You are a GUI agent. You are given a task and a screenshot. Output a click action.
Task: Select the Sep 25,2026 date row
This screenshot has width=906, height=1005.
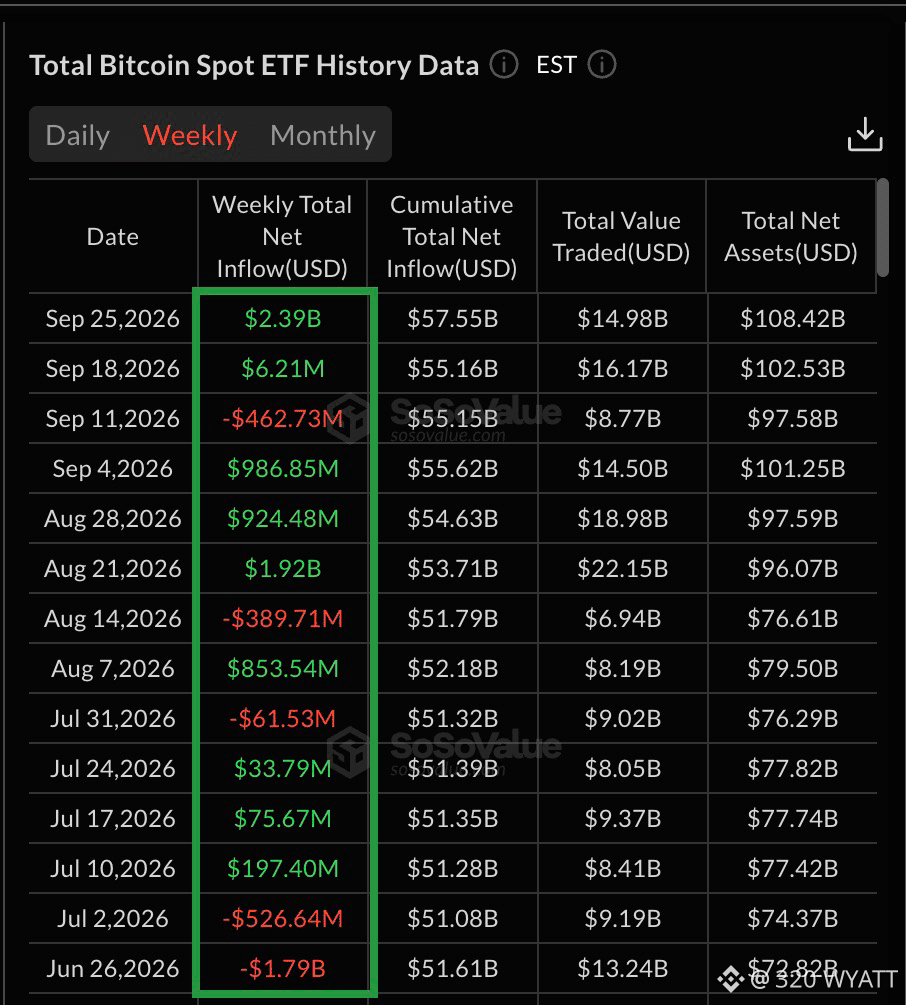tap(452, 319)
